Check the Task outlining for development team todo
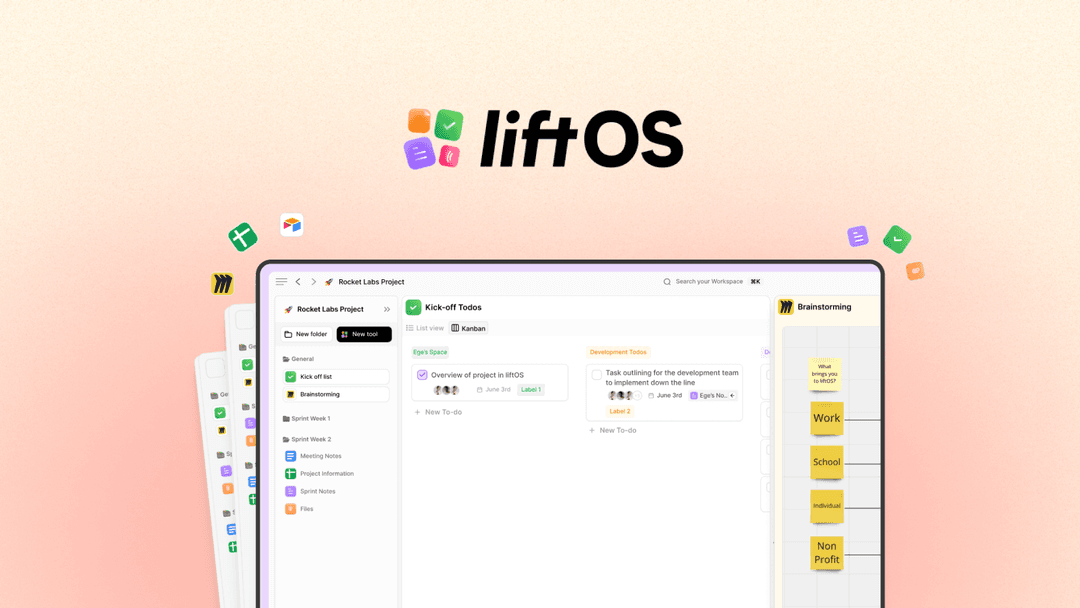 tap(597, 373)
